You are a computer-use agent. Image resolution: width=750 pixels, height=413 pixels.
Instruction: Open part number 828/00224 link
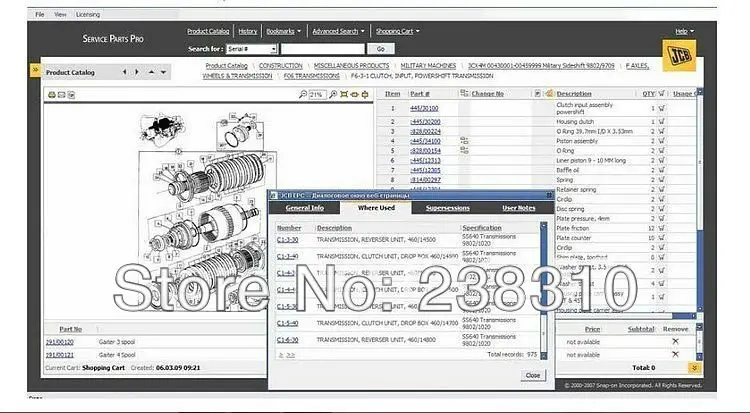426,131
